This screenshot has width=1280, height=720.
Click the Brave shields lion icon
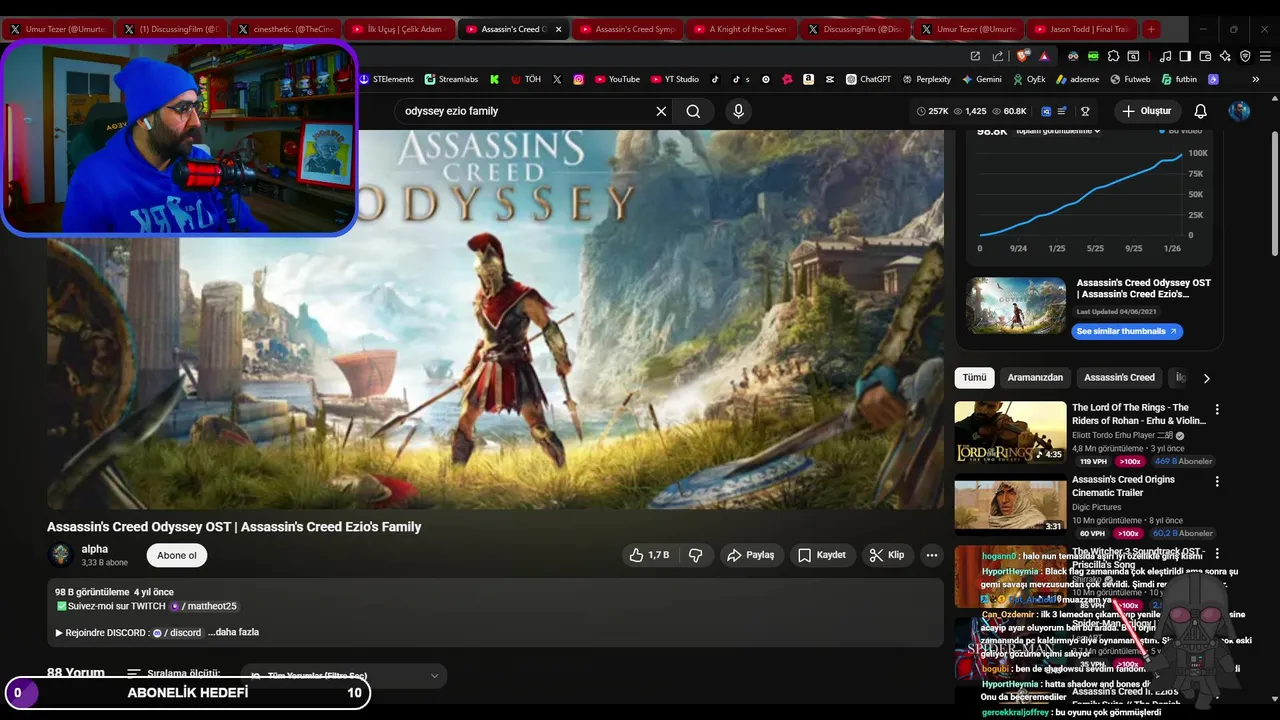tap(1022, 56)
